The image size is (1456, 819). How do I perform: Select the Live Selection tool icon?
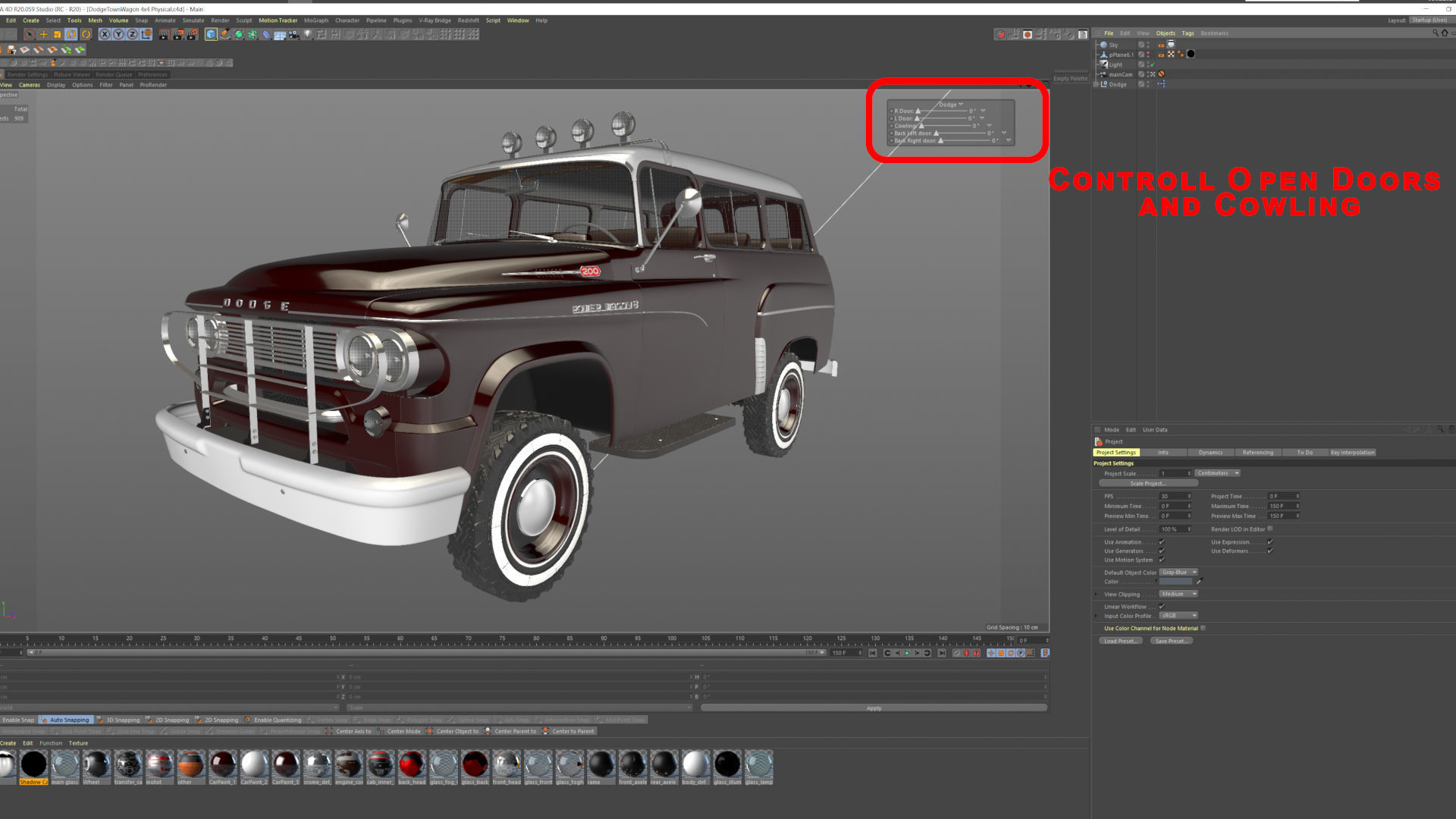(x=30, y=34)
